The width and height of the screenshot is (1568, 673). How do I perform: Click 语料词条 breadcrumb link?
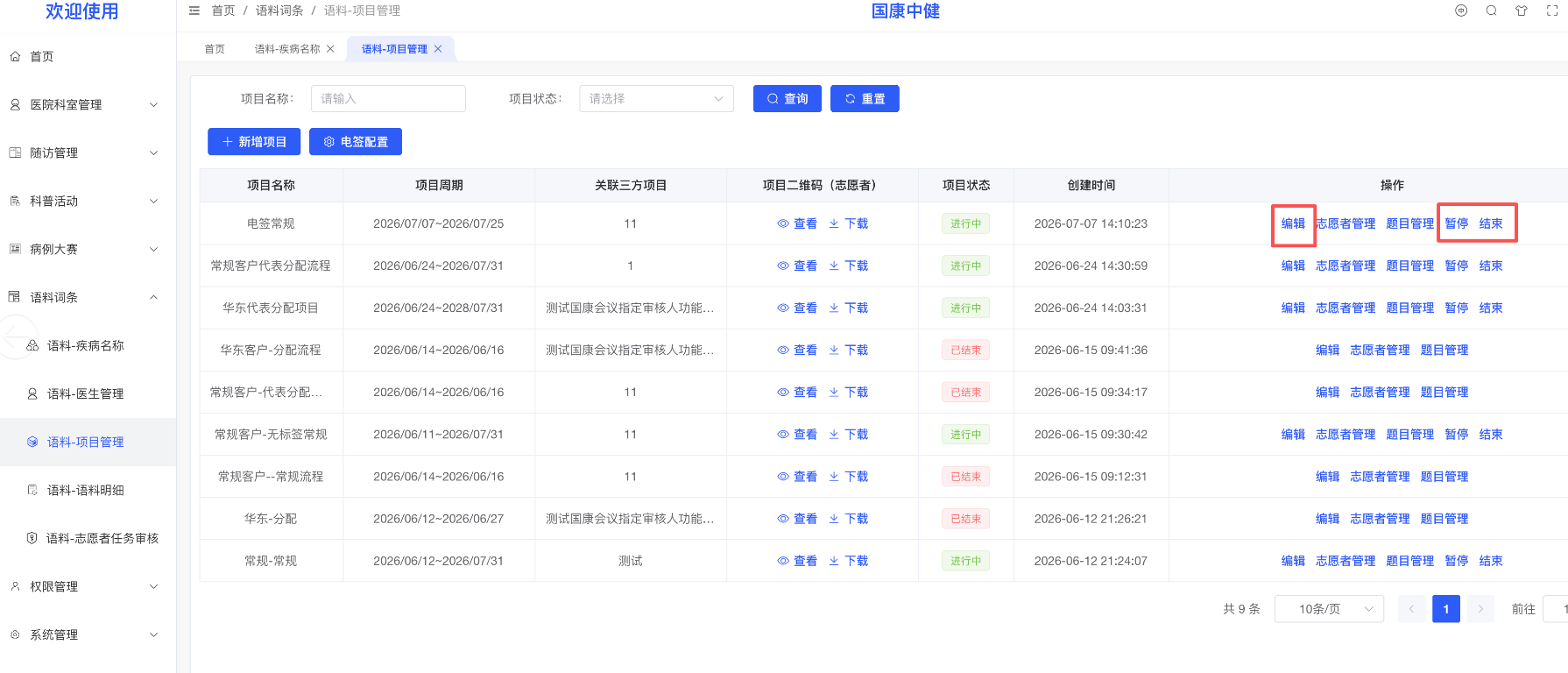[x=279, y=11]
